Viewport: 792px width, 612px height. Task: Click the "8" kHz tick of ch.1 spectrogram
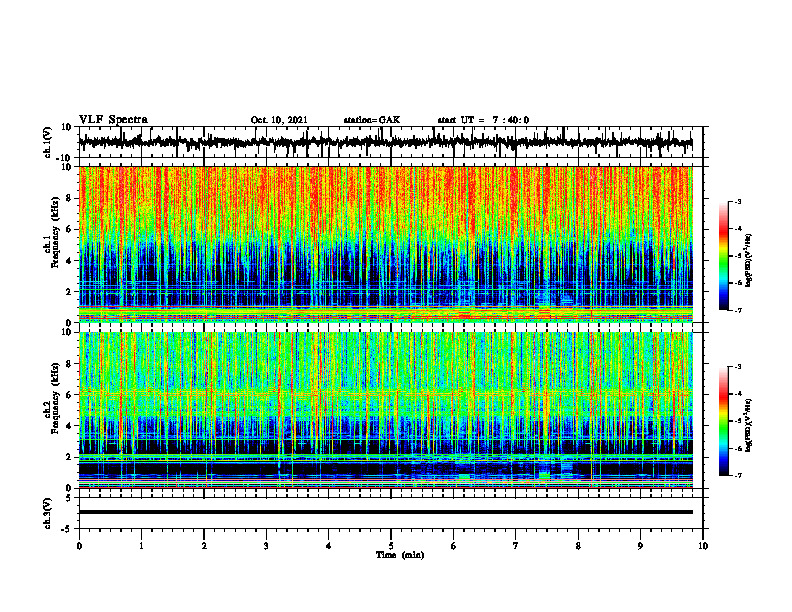[70, 198]
